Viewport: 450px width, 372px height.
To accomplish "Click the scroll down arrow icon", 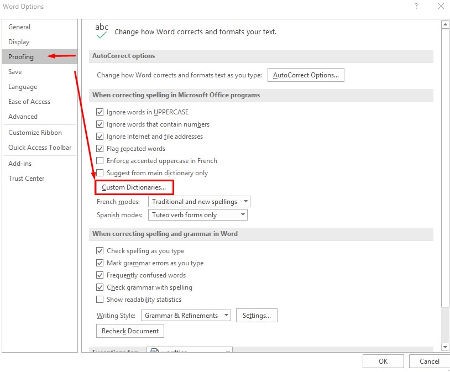I will click(445, 347).
